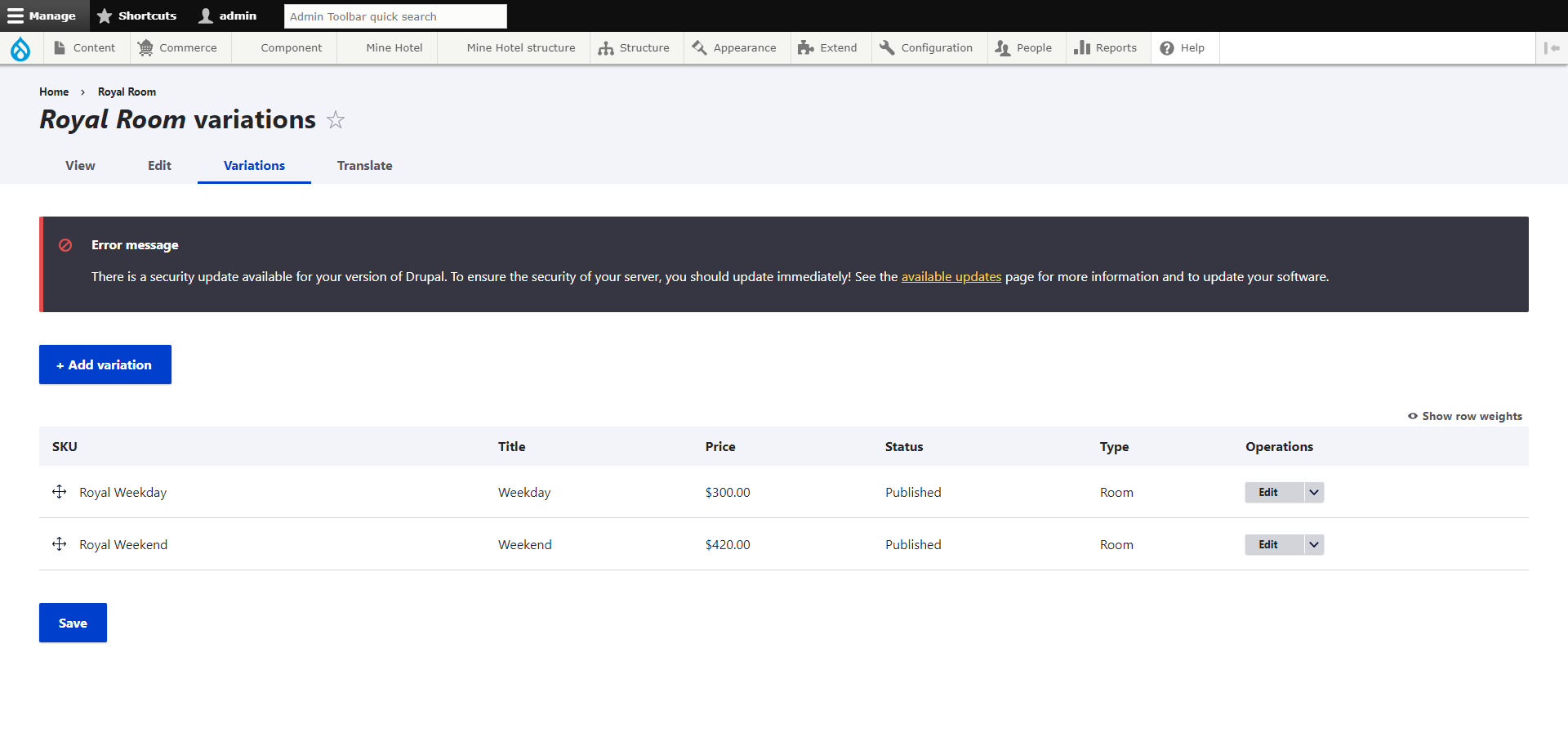1568x751 pixels.
Task: Click the drag handle for Royal Weekday
Action: [60, 492]
